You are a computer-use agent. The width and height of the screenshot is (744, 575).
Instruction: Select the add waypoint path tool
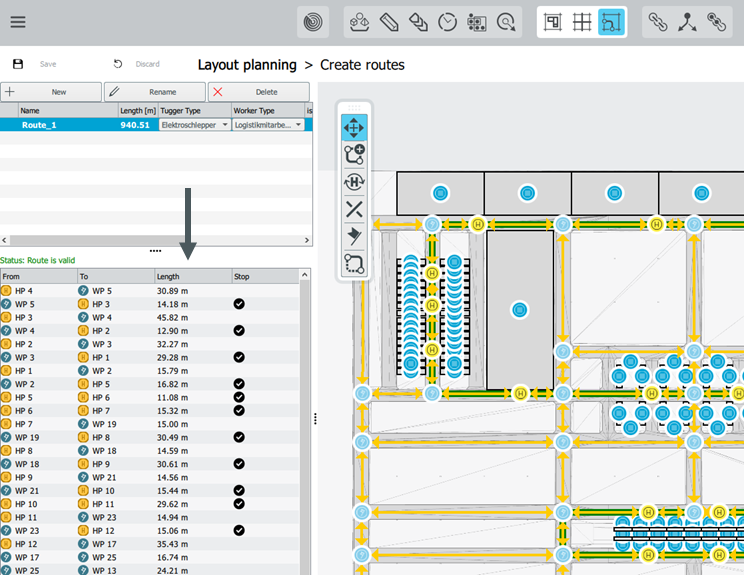pyautogui.click(x=354, y=155)
